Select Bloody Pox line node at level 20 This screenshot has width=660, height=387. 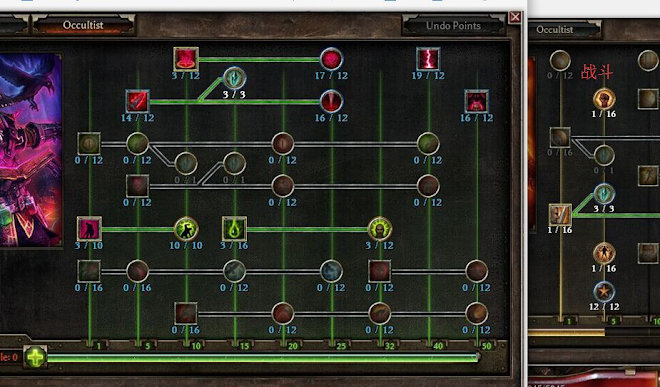[x=283, y=144]
